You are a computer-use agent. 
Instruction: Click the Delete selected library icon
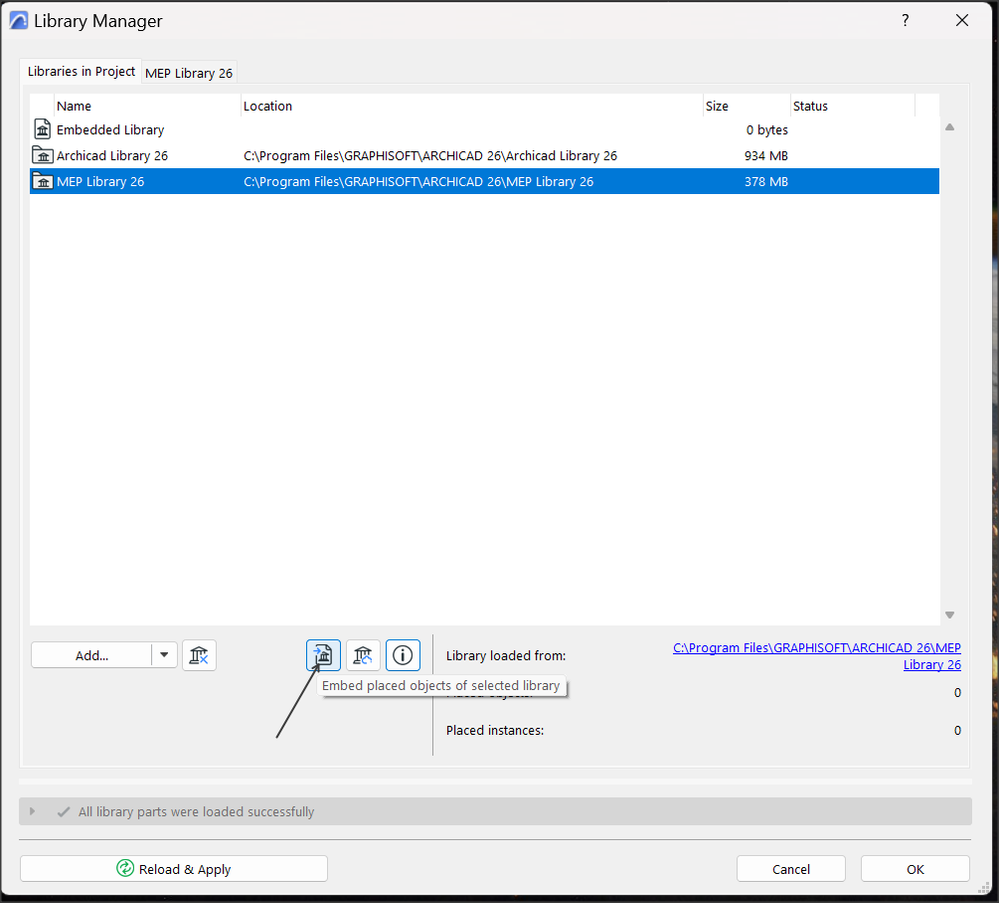point(199,655)
